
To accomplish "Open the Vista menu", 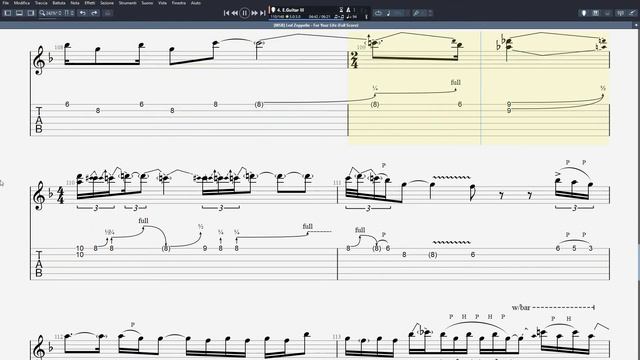I will 162,3.
